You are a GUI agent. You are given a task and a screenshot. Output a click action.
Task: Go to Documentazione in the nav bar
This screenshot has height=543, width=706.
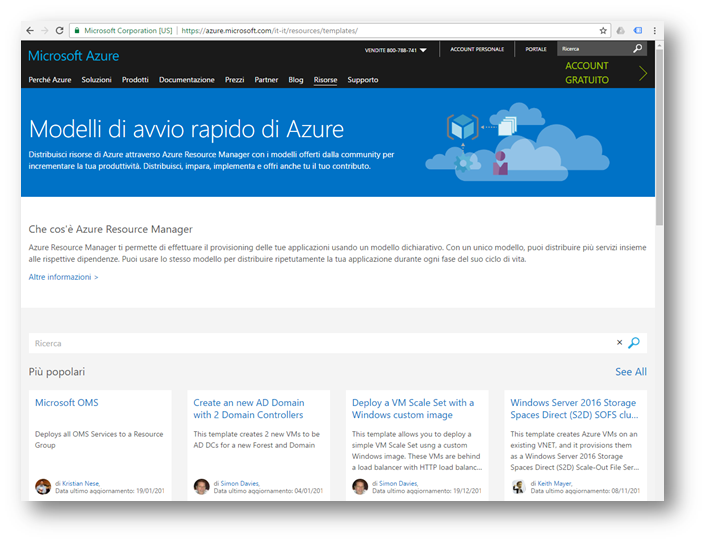click(x=186, y=80)
